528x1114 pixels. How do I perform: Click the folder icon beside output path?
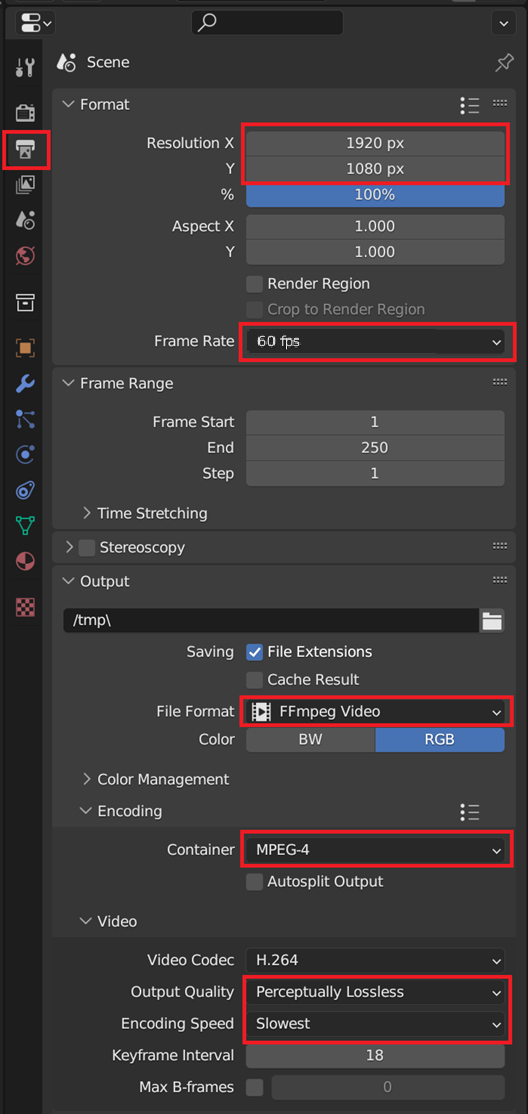(492, 620)
